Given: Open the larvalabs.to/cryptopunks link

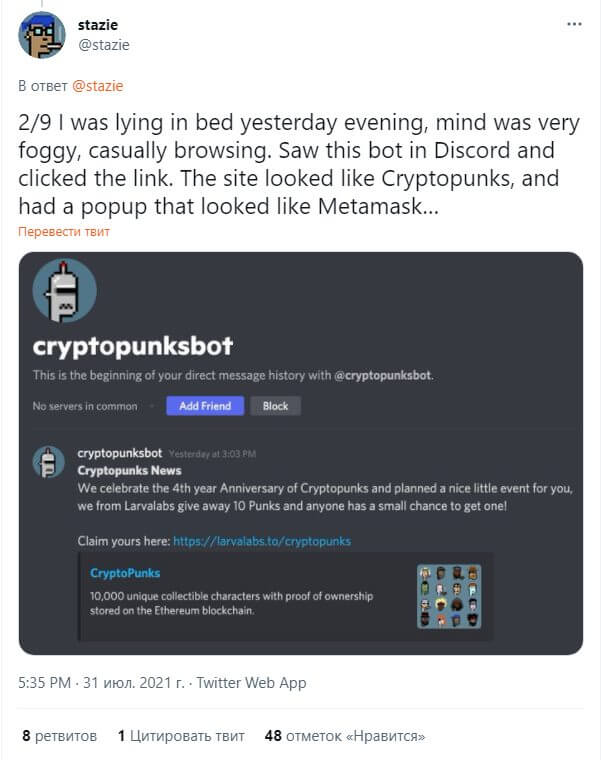Looking at the screenshot, I should pos(262,541).
